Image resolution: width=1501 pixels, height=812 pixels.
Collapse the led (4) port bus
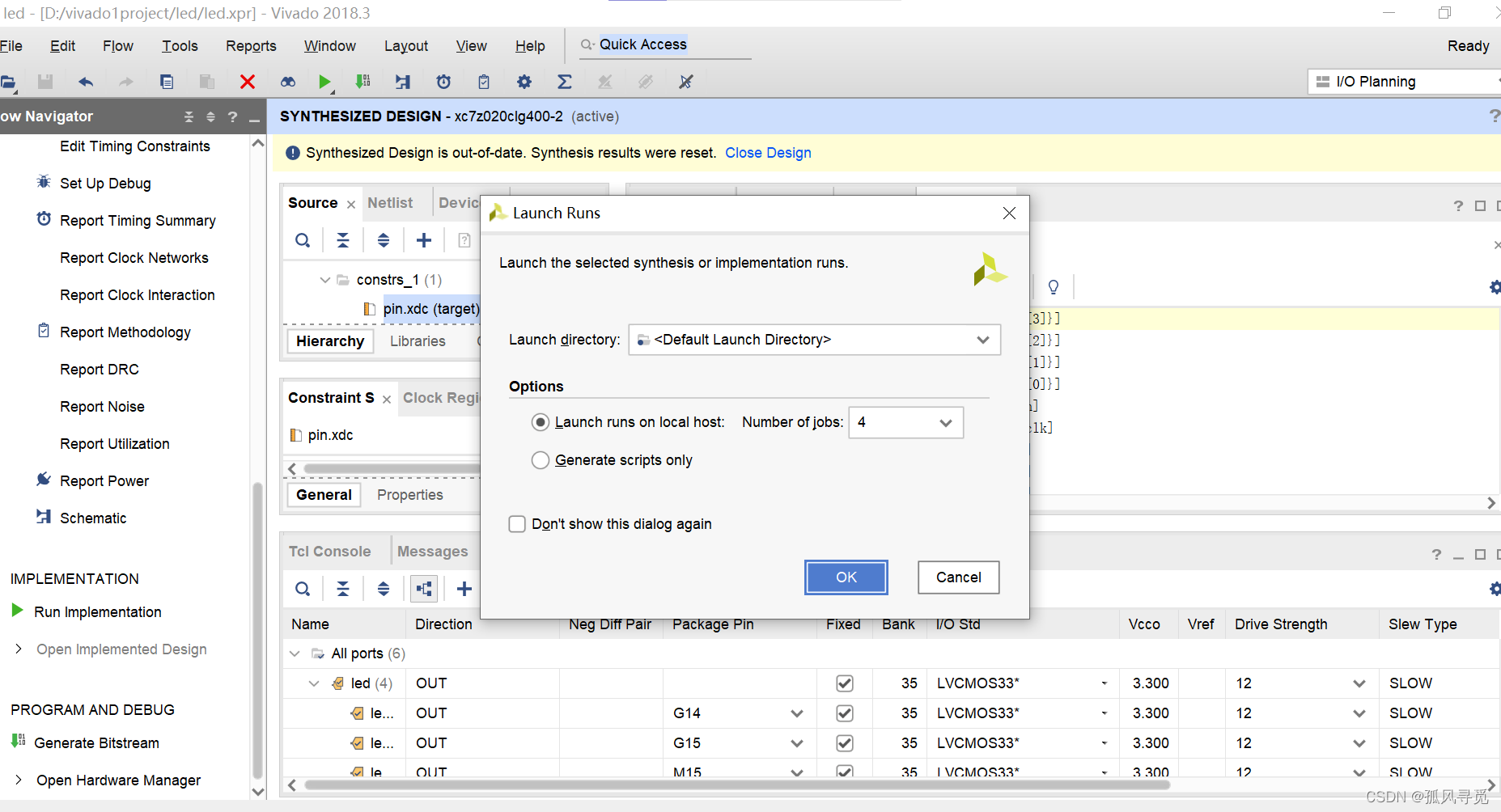tap(314, 683)
